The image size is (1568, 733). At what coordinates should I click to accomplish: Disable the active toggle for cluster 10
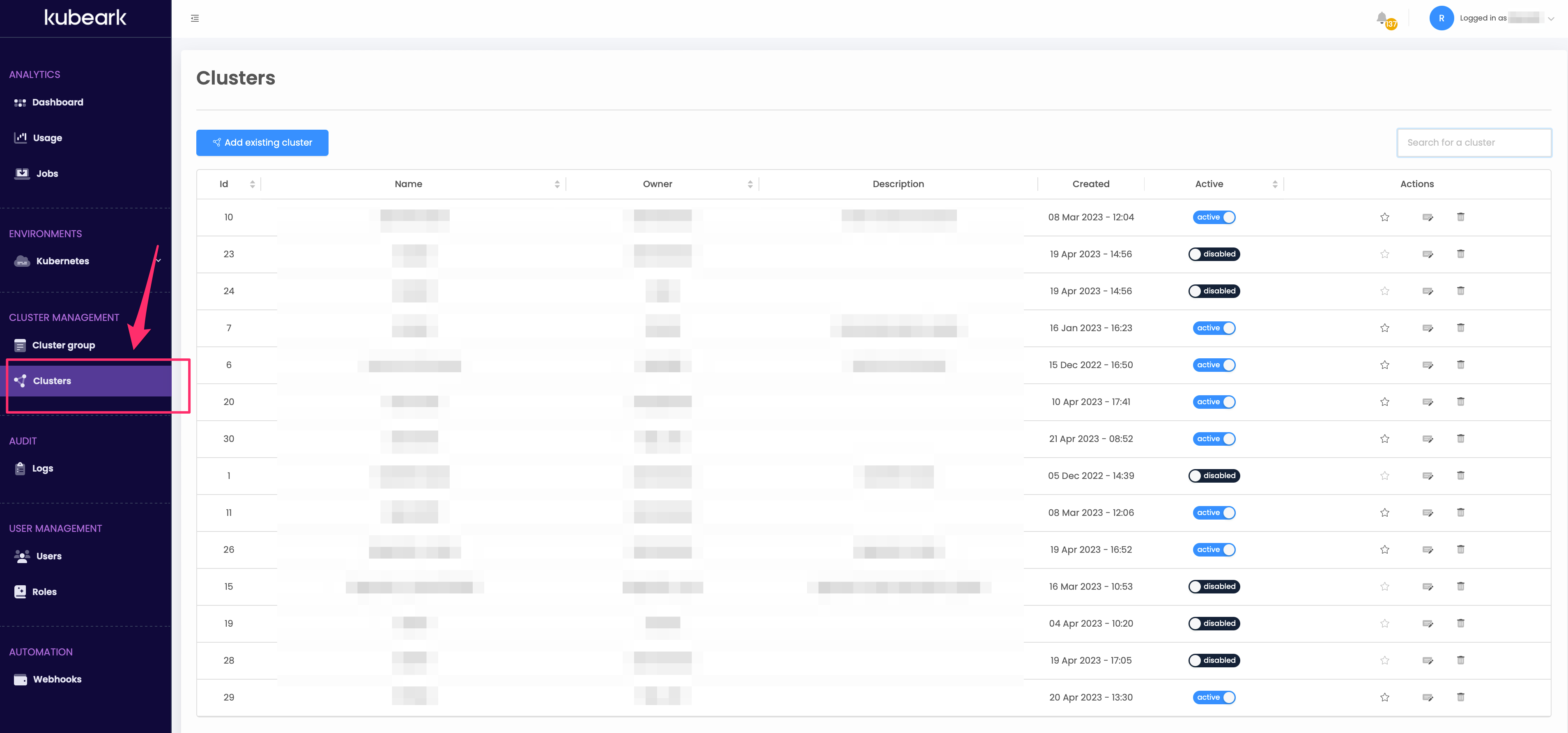tap(1214, 217)
